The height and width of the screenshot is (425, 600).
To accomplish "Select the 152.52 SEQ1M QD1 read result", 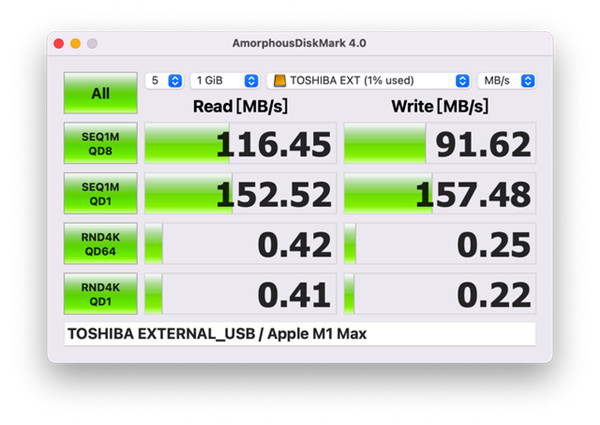I will coord(239,194).
